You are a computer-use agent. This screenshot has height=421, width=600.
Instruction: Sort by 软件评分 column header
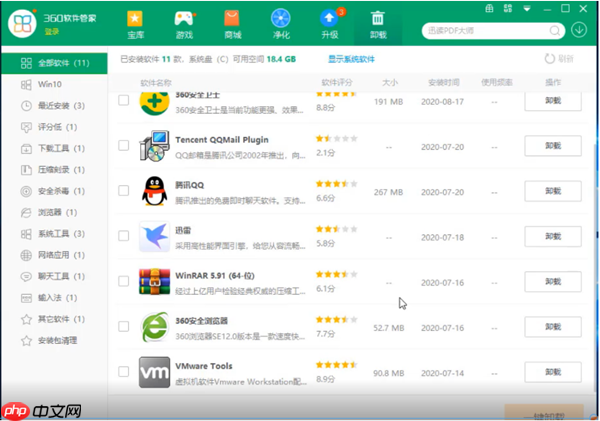coord(337,82)
